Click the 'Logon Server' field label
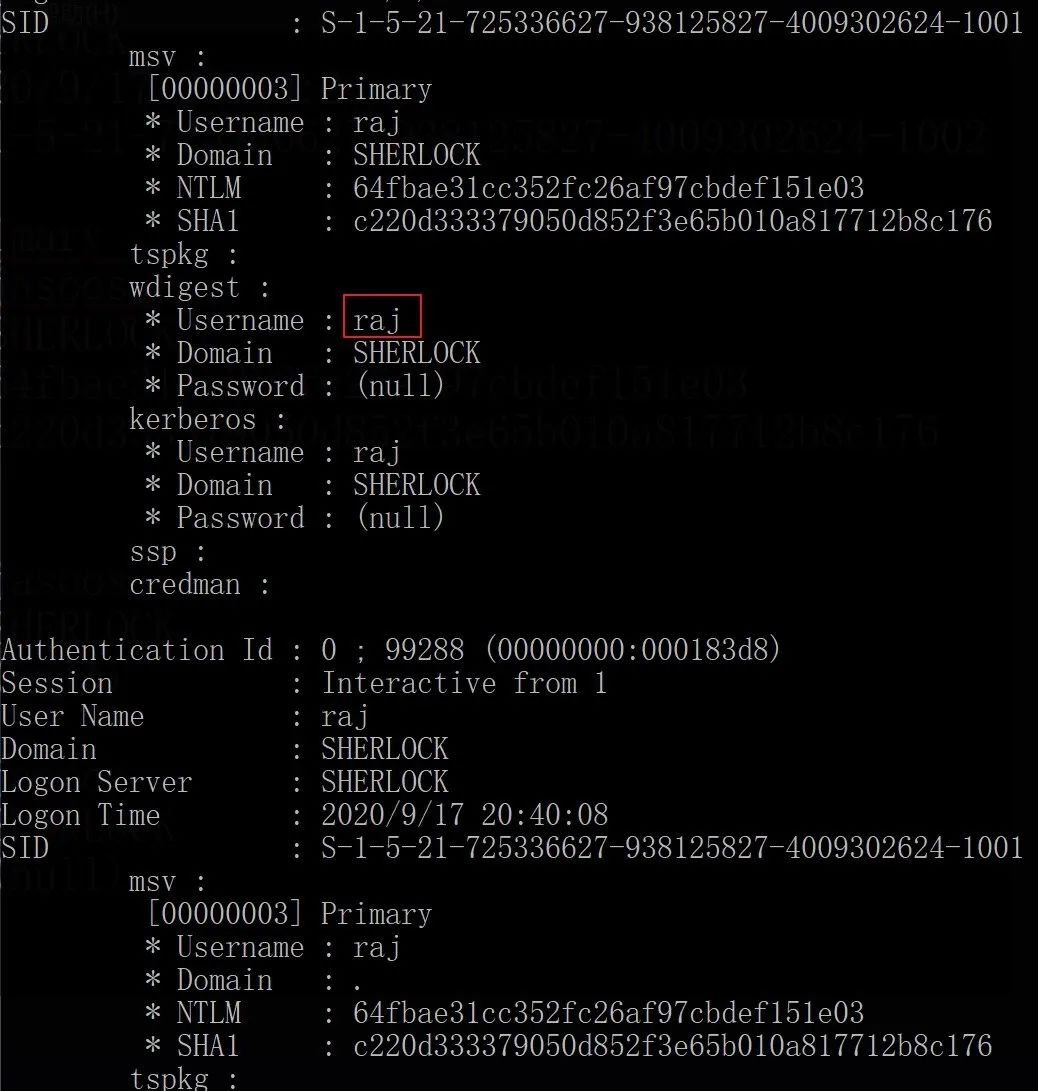The image size is (1038, 1091). (x=96, y=782)
